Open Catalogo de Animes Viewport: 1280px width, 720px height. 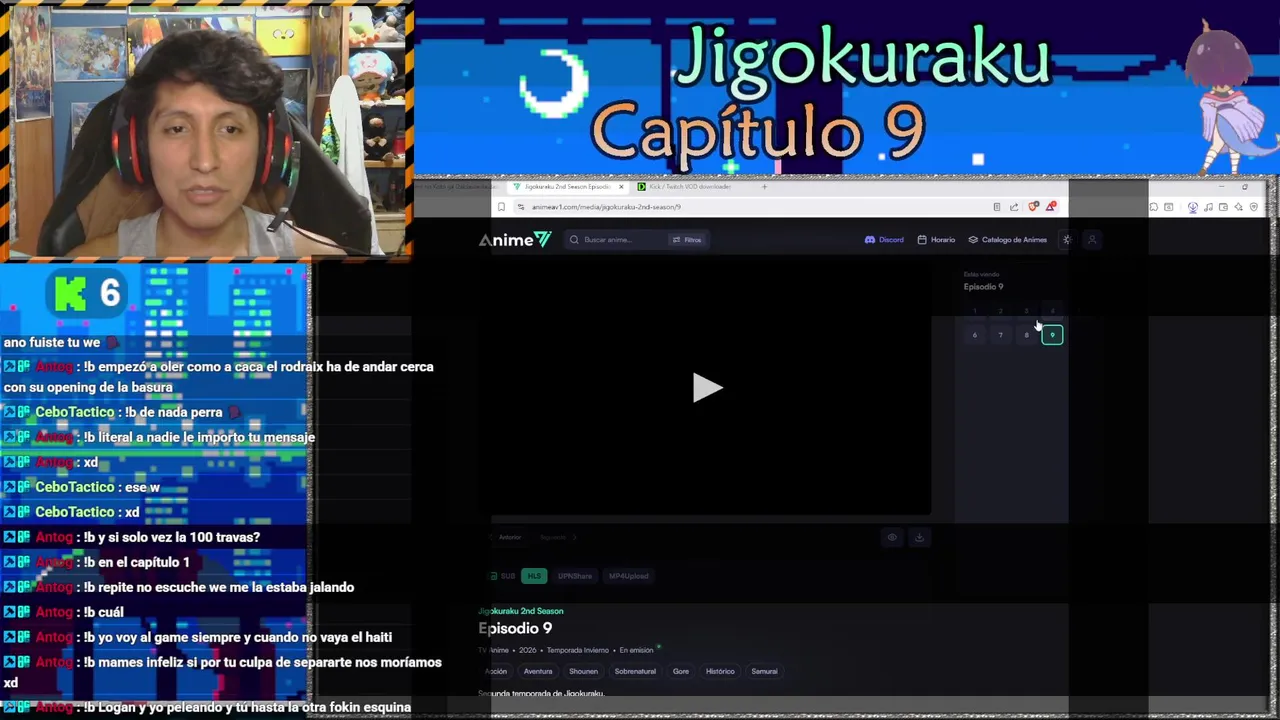pyautogui.click(x=1007, y=240)
